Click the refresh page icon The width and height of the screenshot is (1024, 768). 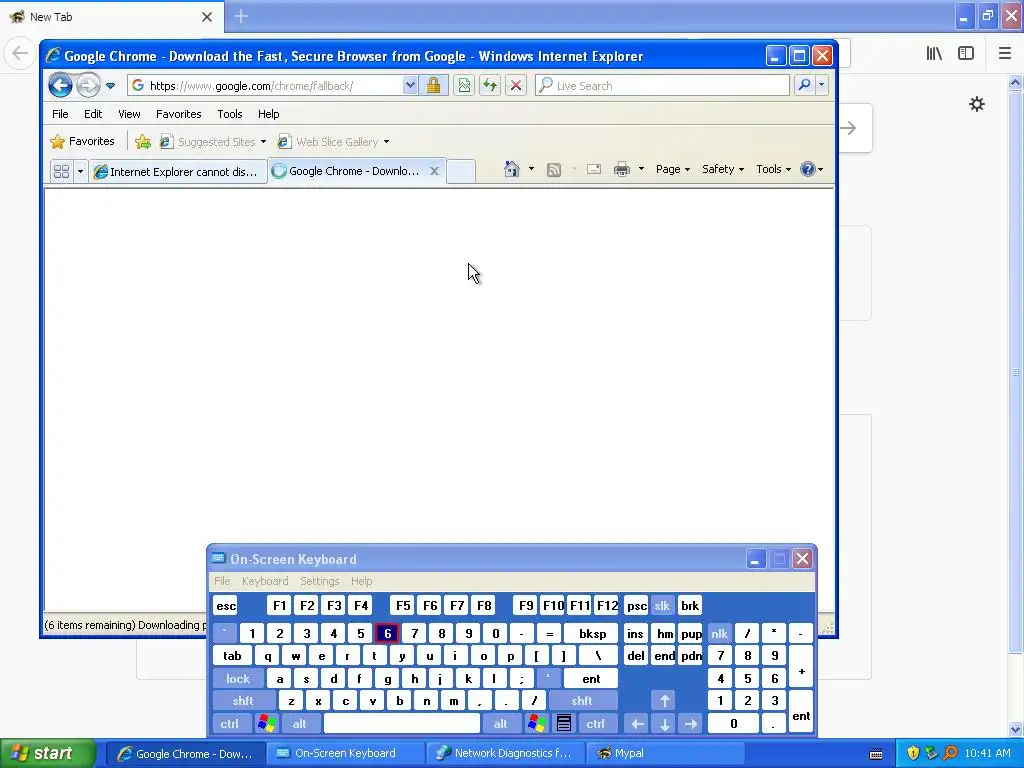click(490, 86)
